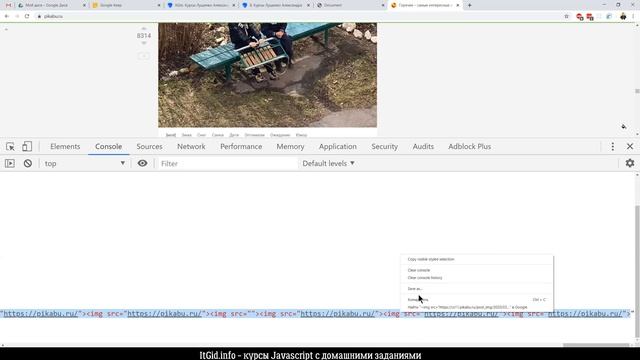
Task: Open the Memory tab
Action: (290, 147)
